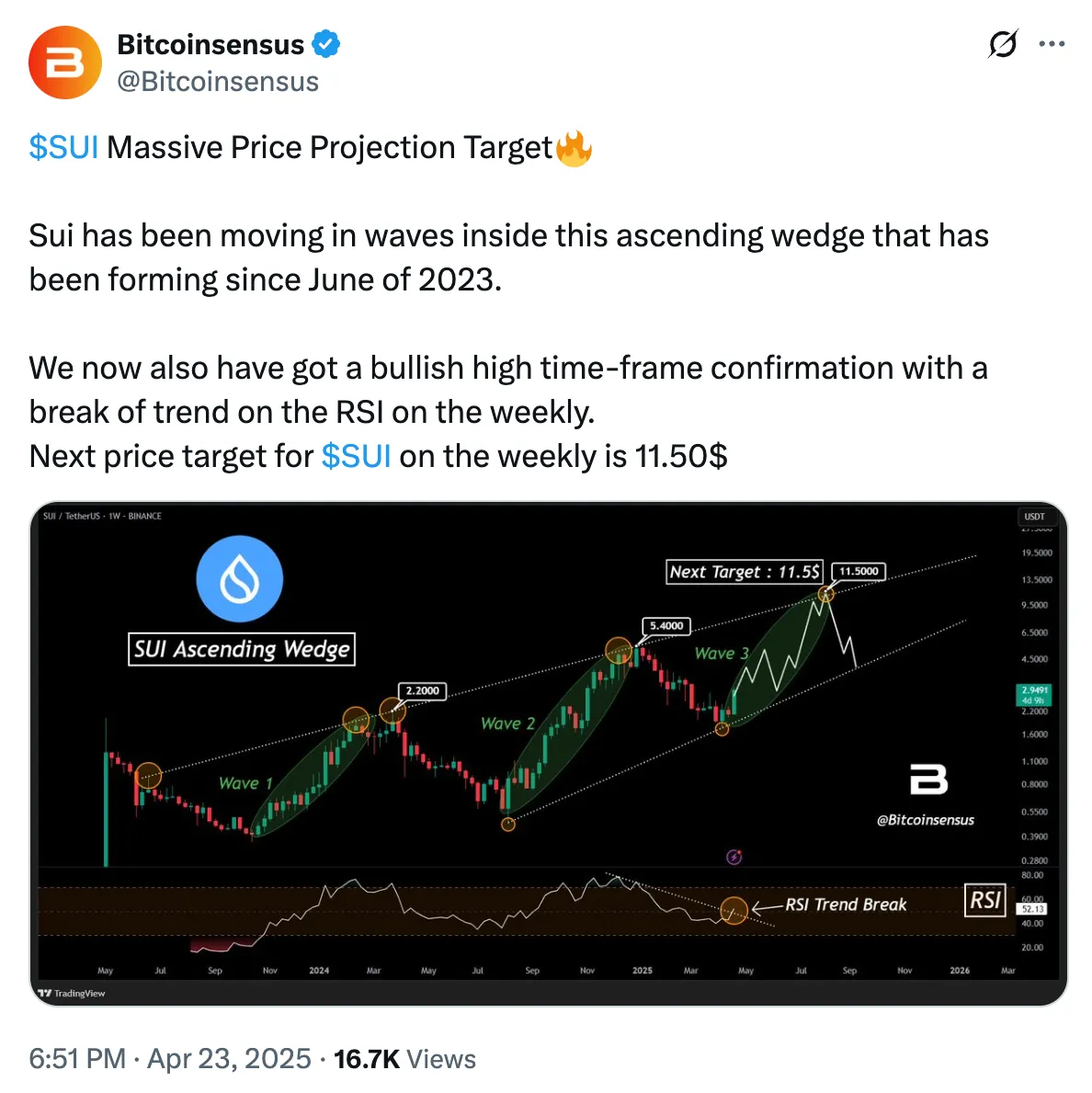The image size is (1092, 1093).
Task: Click the Bitcoinsensus display name
Action: click(210, 43)
